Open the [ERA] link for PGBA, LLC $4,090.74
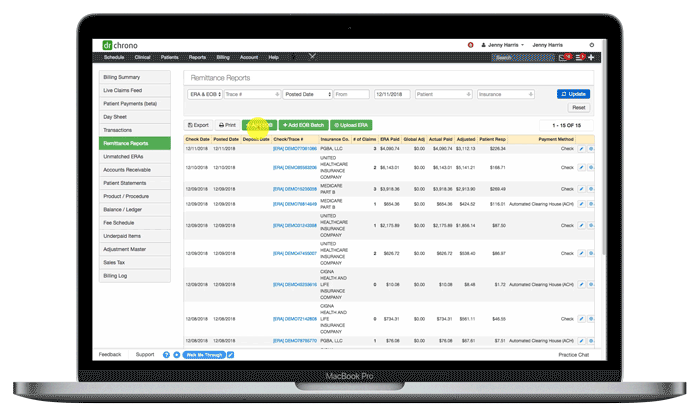This screenshot has width=700, height=414. 295,149
